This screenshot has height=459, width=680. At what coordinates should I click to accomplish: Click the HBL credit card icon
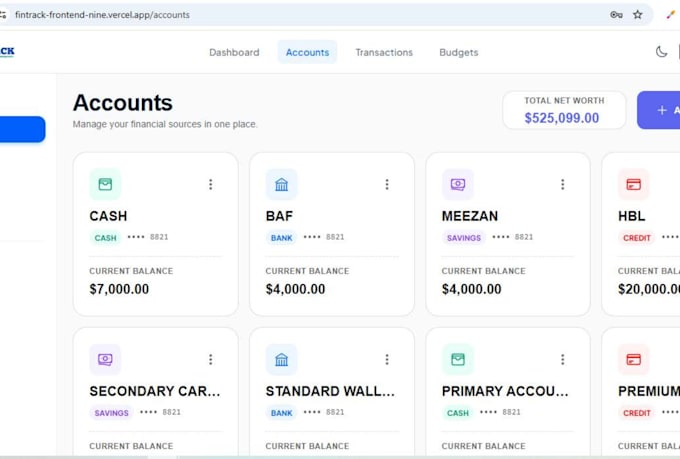[x=634, y=184]
